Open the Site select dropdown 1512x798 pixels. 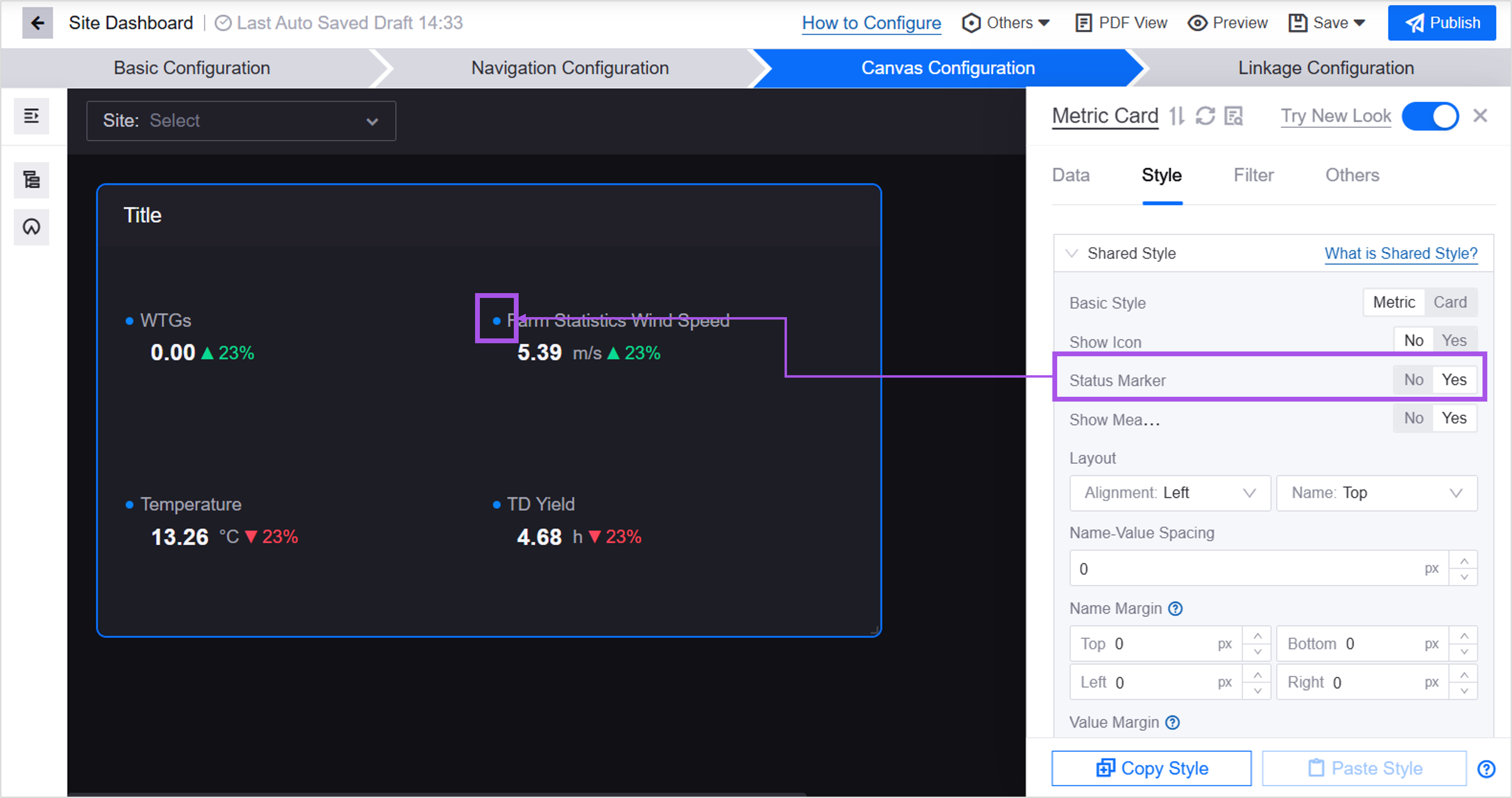point(241,121)
